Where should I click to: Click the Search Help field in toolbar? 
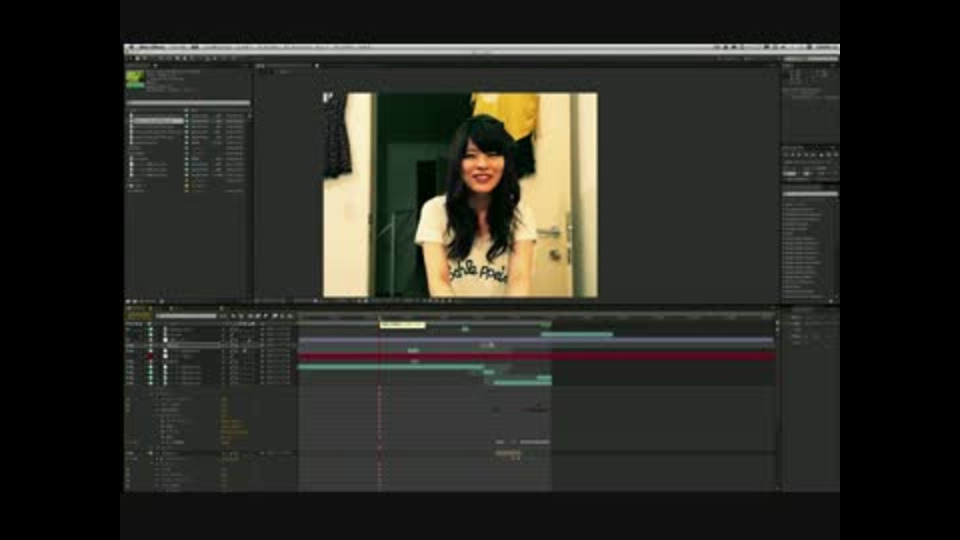[x=811, y=59]
